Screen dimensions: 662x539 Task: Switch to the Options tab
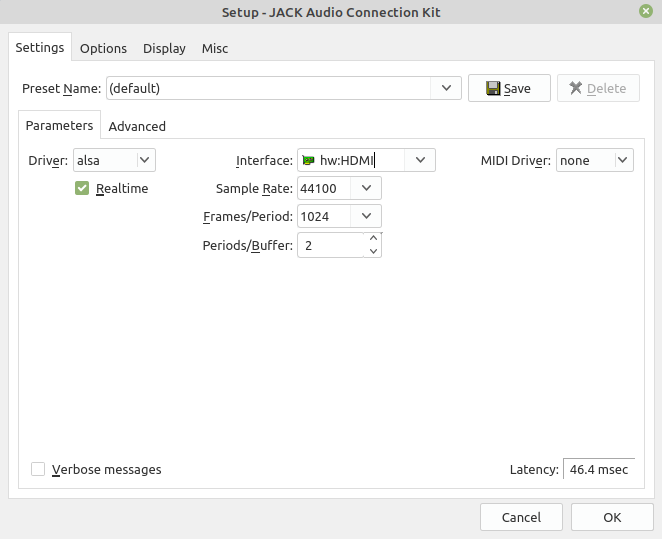pos(103,49)
